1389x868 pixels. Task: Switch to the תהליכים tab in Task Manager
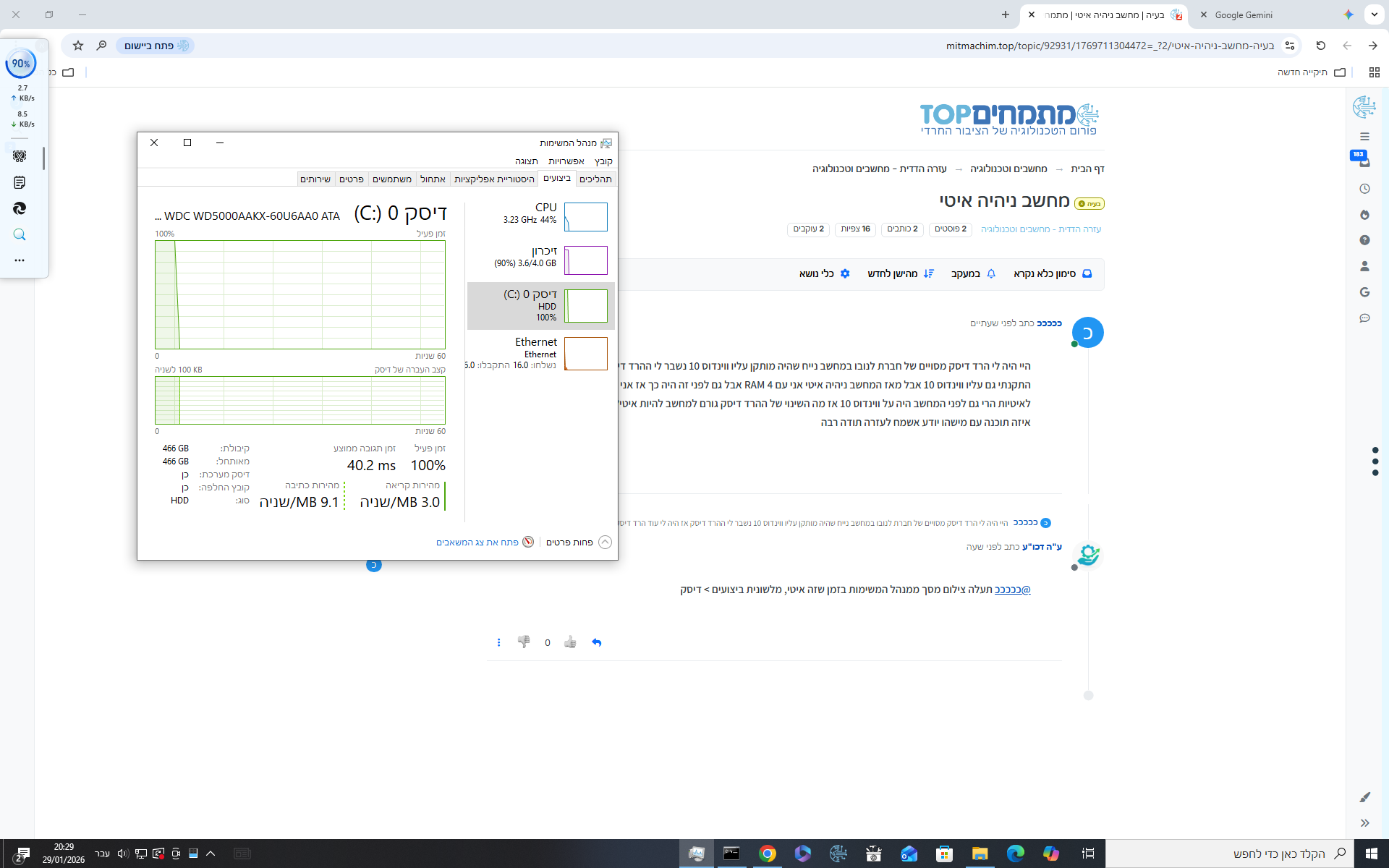(x=595, y=179)
